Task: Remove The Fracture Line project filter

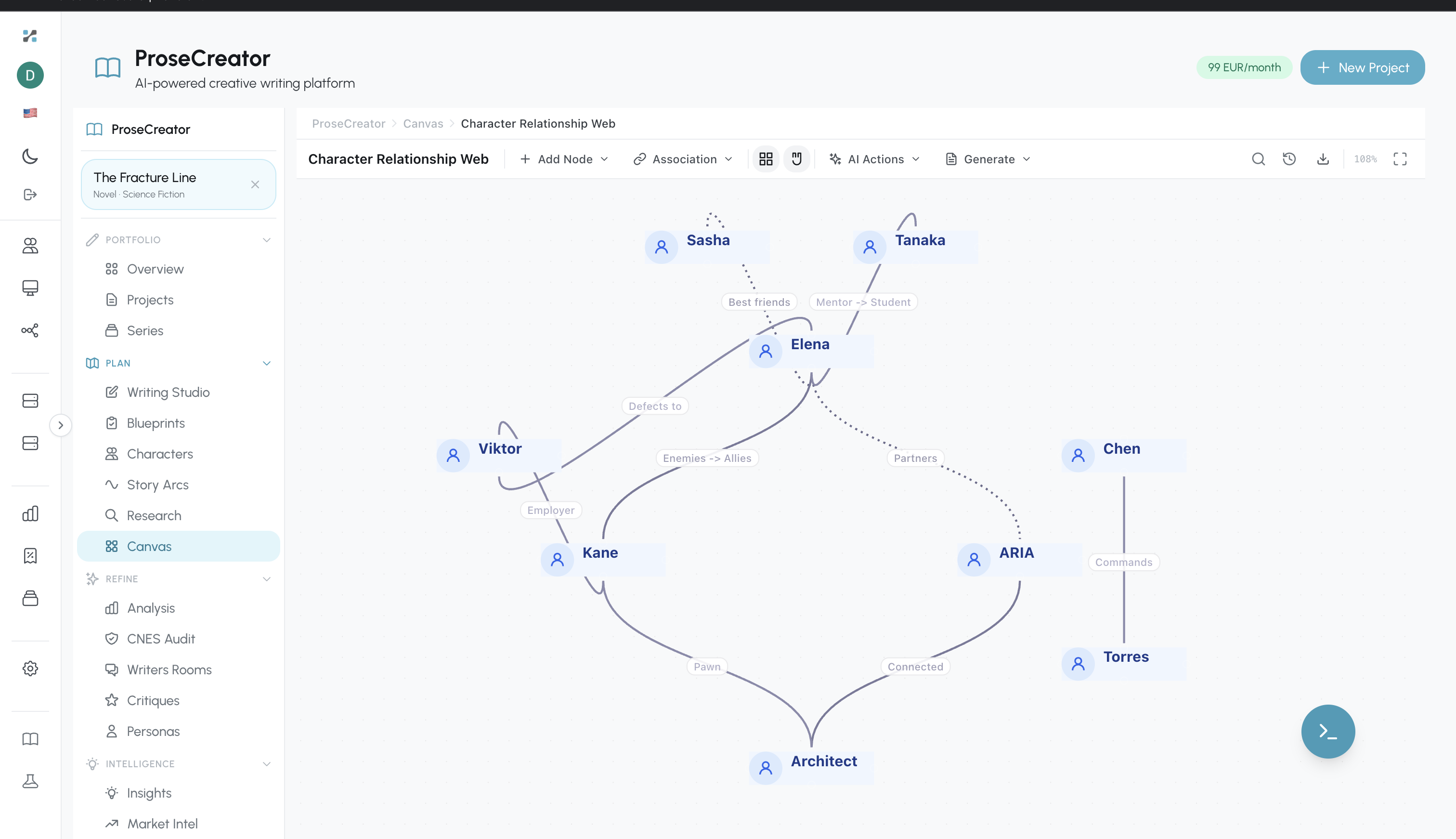Action: 256,184
